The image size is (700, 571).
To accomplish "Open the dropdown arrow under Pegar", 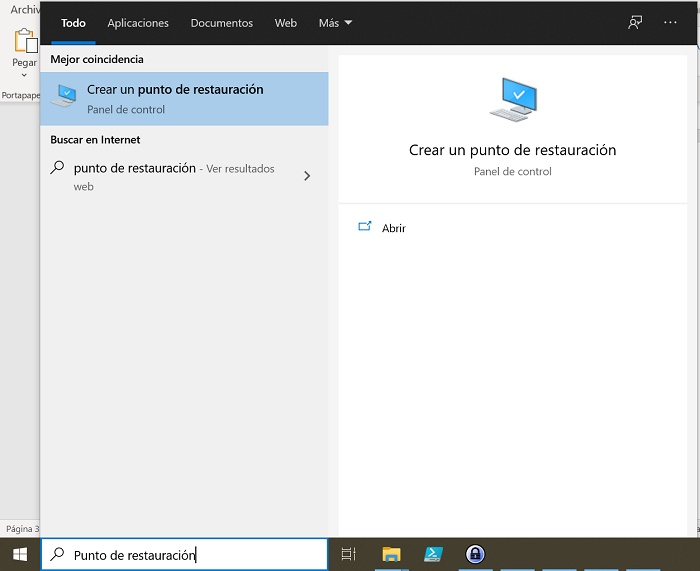I will click(x=24, y=76).
